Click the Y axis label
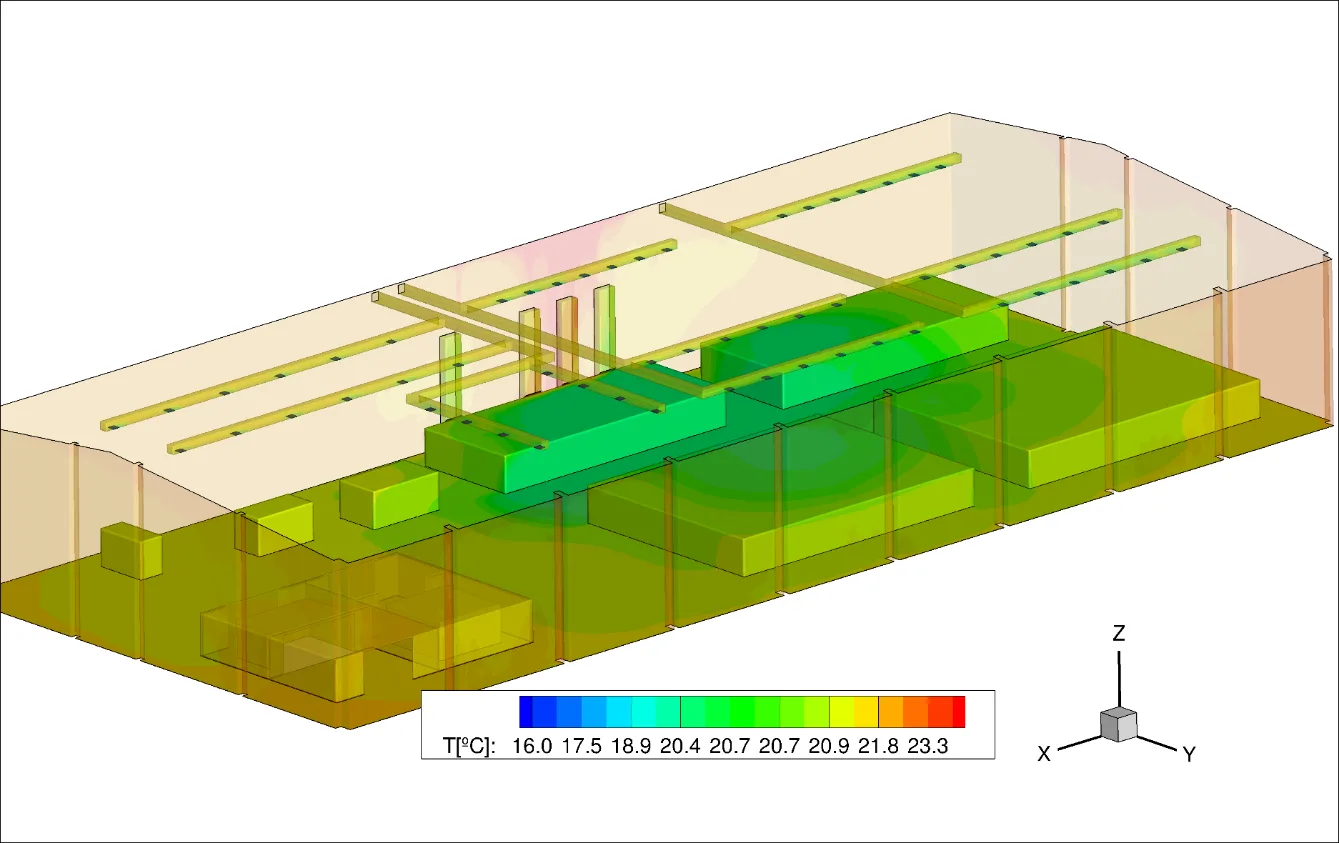1339x843 pixels. 1190,755
